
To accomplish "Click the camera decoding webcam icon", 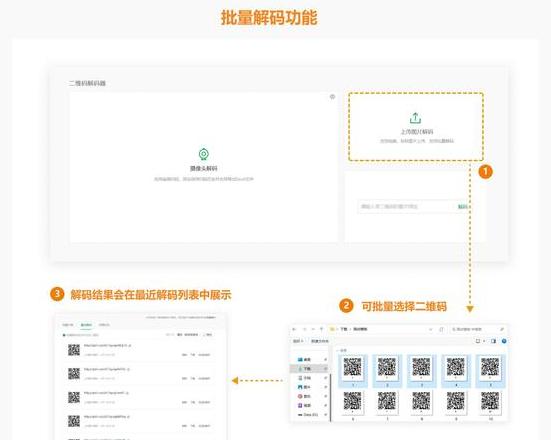I will pos(204,154).
